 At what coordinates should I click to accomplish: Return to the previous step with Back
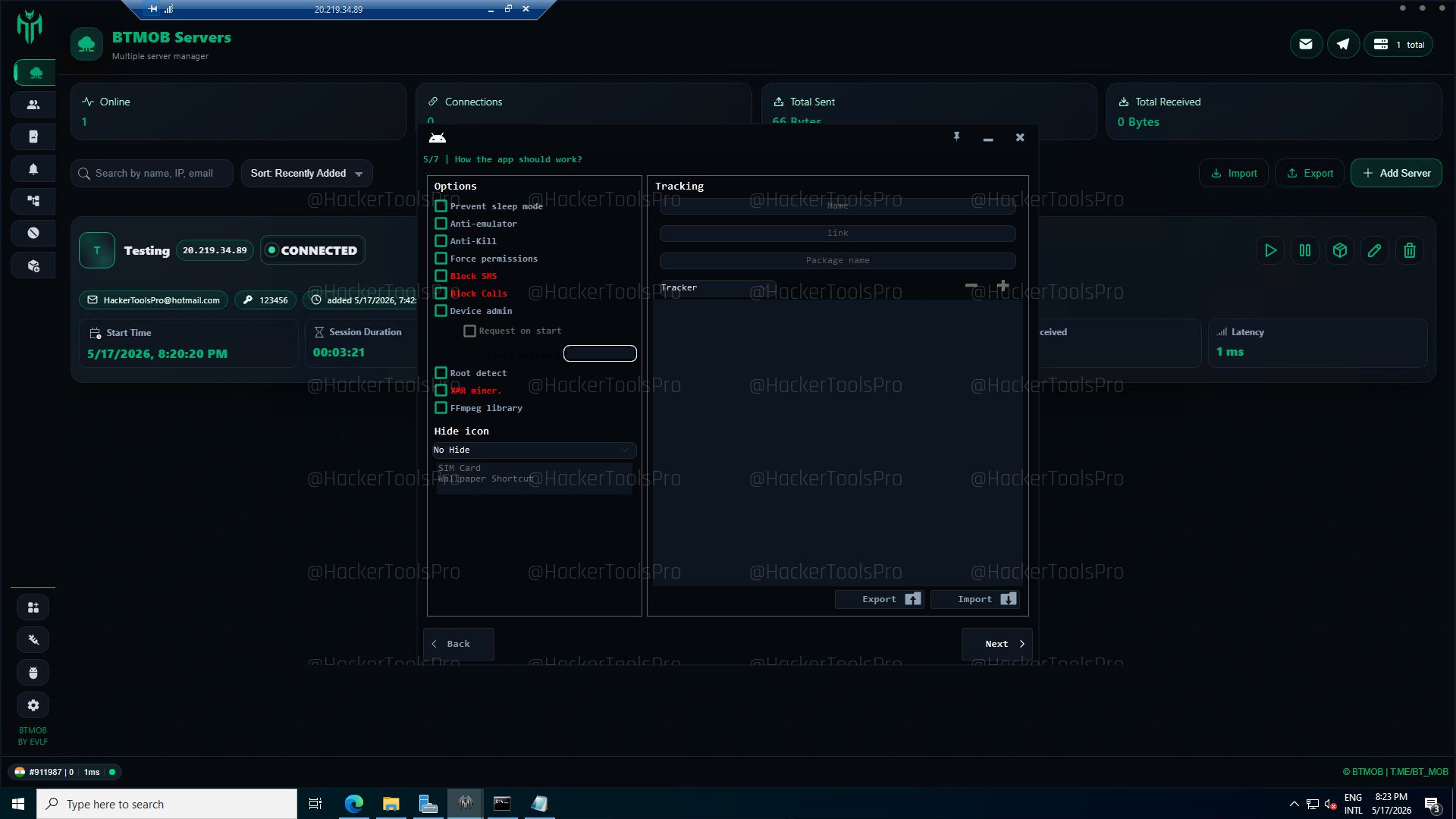pos(458,644)
